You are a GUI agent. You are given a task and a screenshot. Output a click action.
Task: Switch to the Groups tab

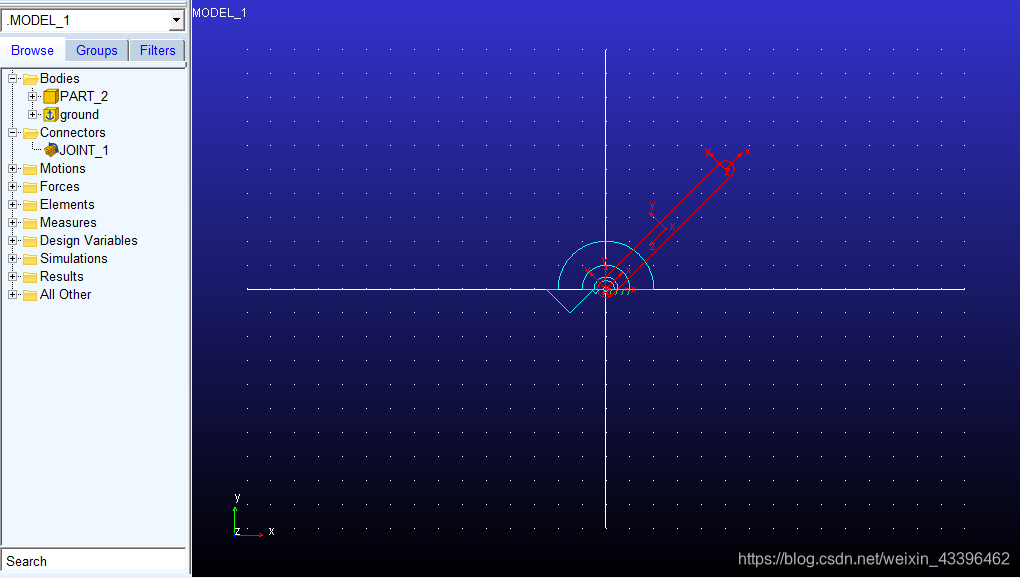pos(97,50)
